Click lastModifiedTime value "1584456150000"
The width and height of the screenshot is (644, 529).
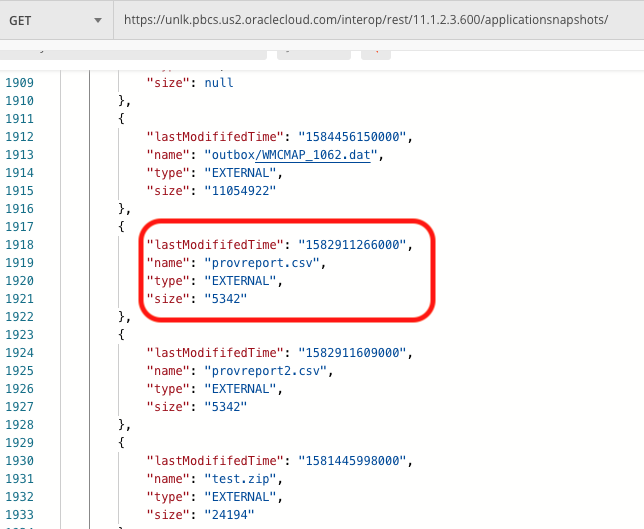pyautogui.click(x=354, y=136)
